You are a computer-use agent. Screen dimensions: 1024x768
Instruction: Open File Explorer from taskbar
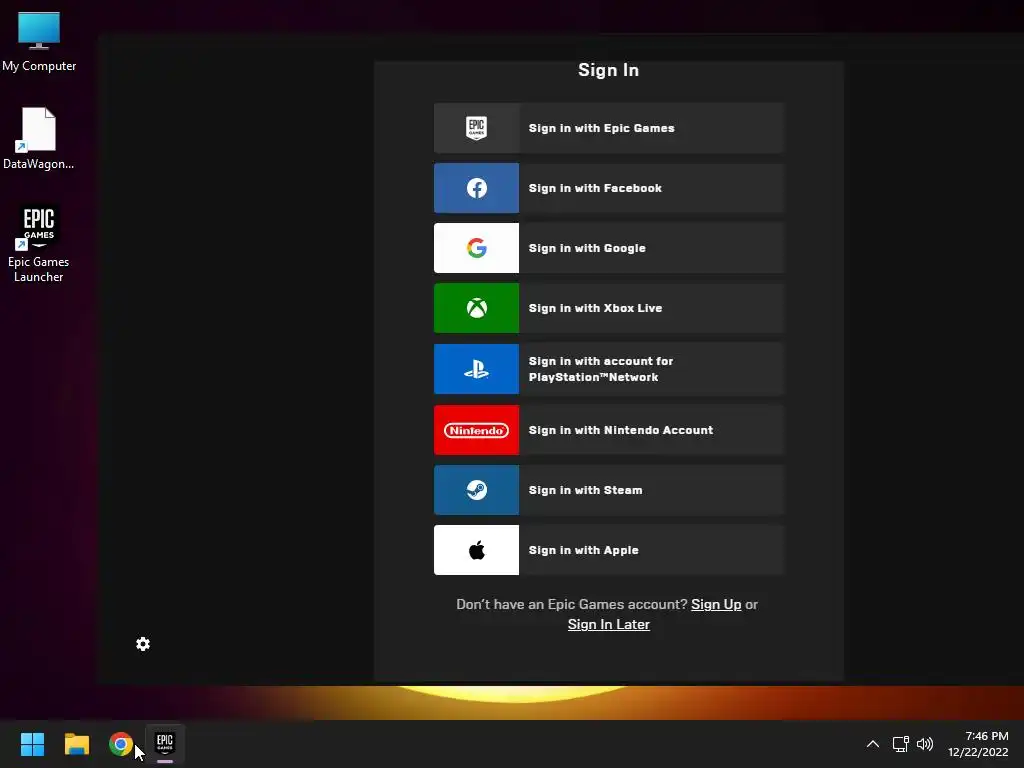click(x=76, y=744)
